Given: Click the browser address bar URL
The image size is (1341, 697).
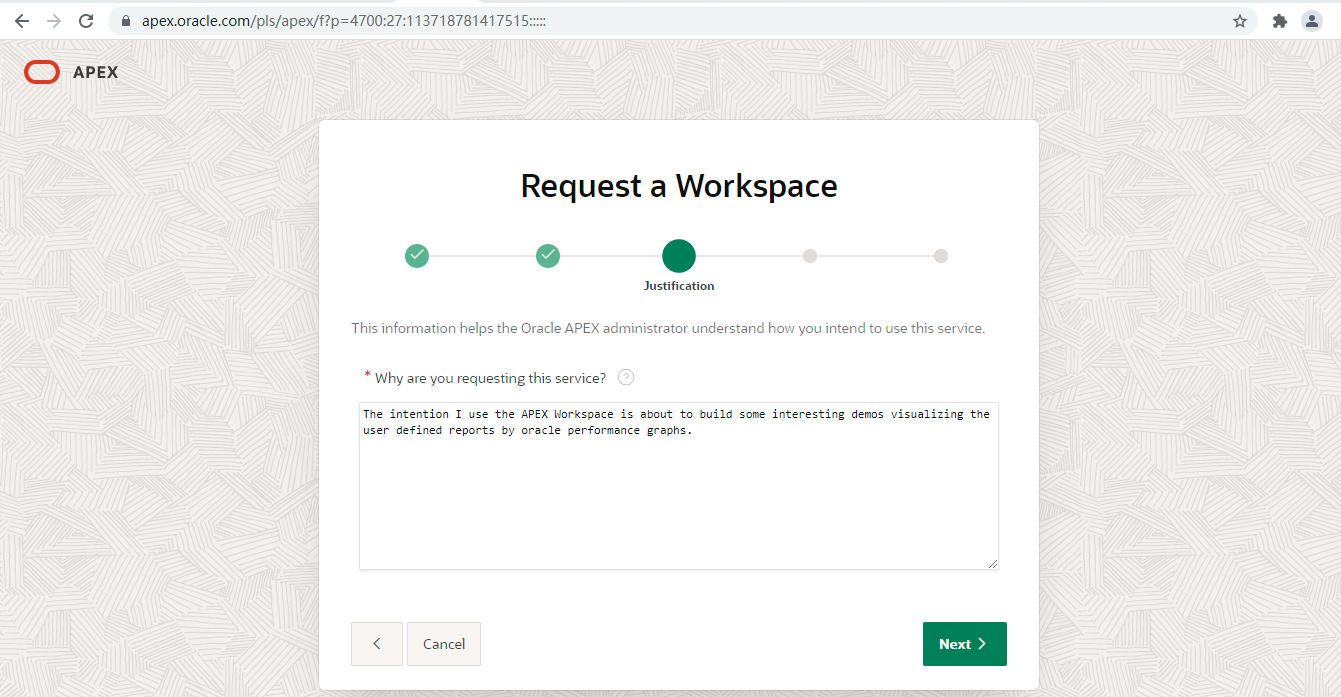Looking at the screenshot, I should [x=343, y=20].
